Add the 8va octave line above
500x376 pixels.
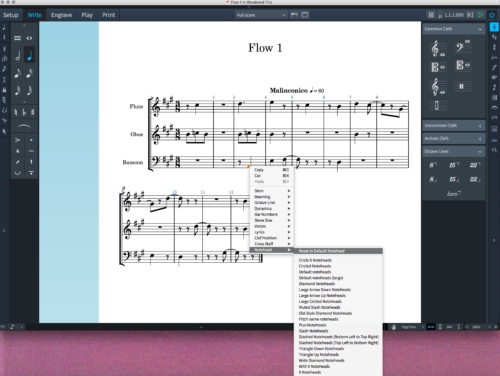pos(433,165)
